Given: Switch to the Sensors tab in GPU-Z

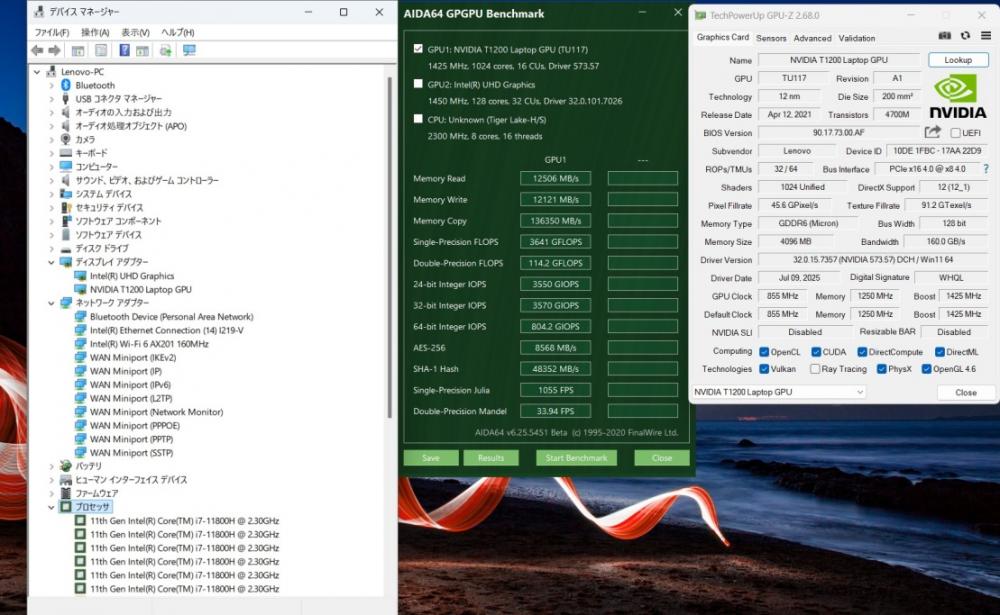Looking at the screenshot, I should point(771,38).
